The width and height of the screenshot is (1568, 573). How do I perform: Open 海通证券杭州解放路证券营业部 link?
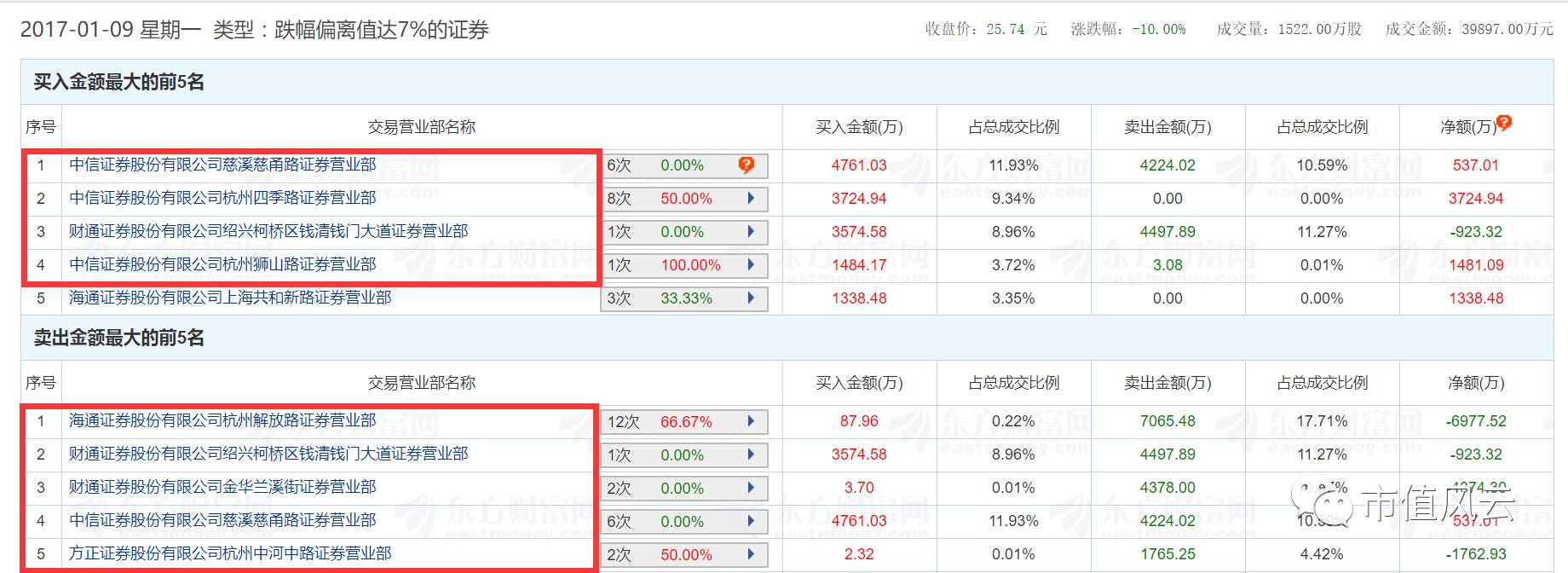pyautogui.click(x=222, y=420)
